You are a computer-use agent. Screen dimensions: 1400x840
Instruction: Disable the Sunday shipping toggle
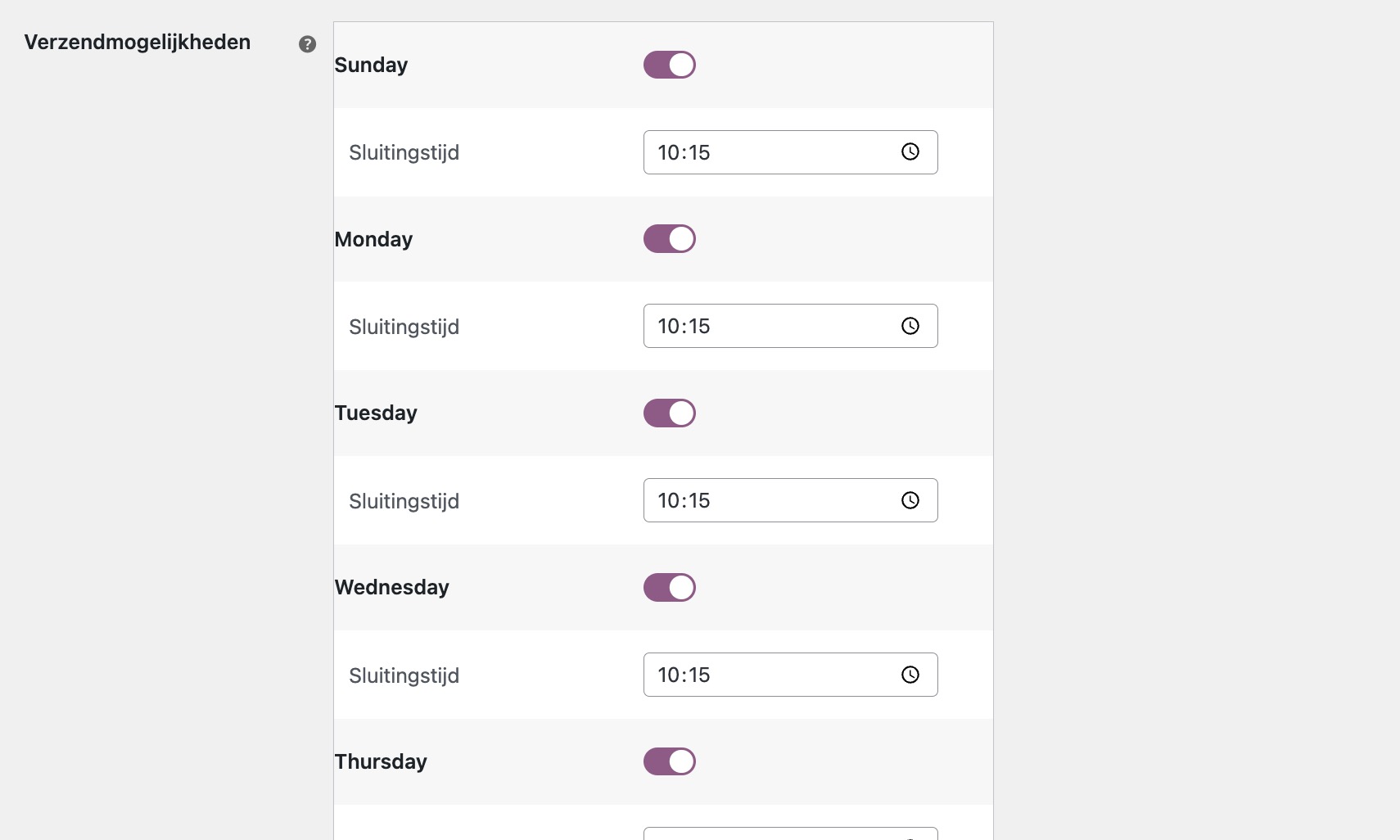click(669, 64)
